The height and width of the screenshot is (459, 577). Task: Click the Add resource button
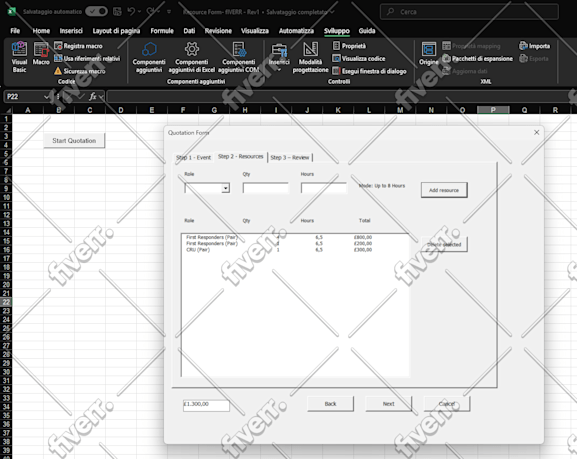pyautogui.click(x=444, y=190)
